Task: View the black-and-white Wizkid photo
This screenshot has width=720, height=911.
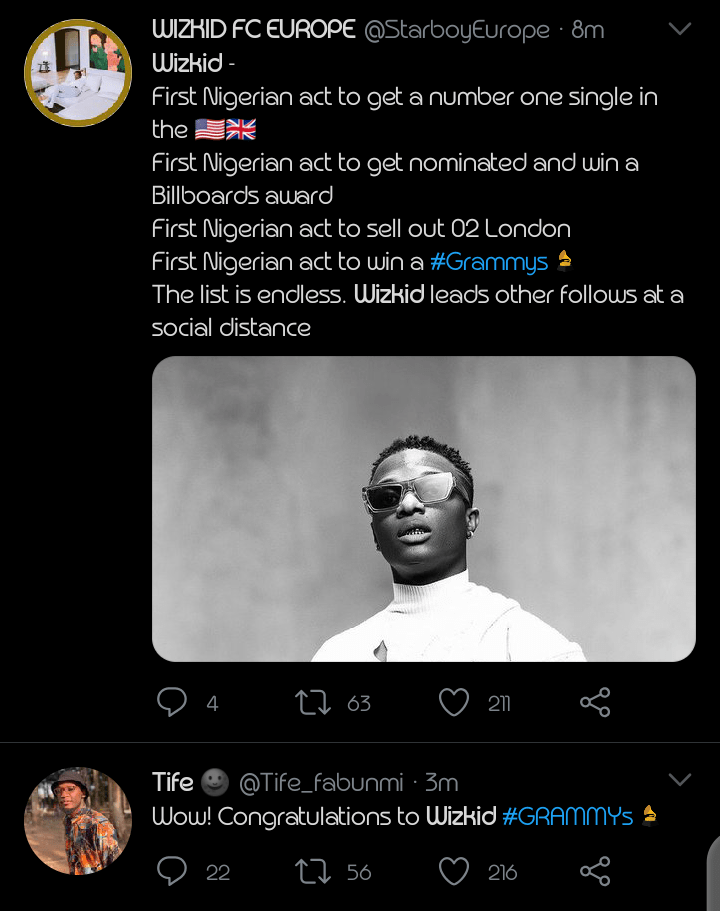Action: pos(423,509)
